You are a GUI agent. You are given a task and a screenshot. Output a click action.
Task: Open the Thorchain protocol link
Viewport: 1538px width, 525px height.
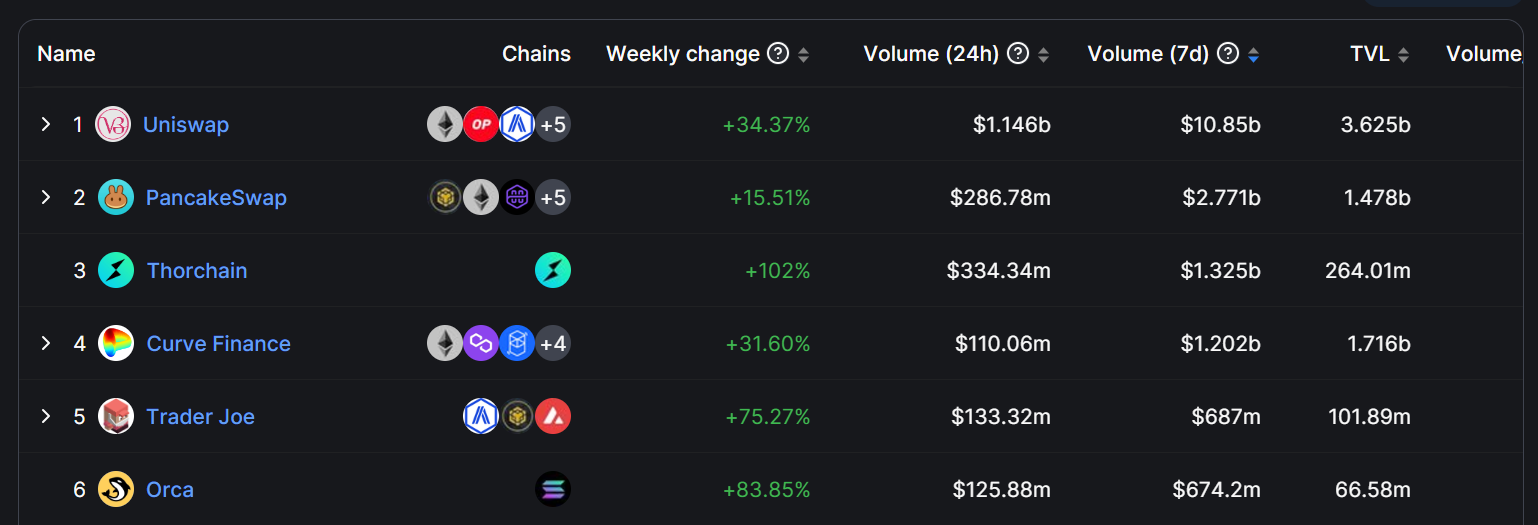(x=197, y=271)
